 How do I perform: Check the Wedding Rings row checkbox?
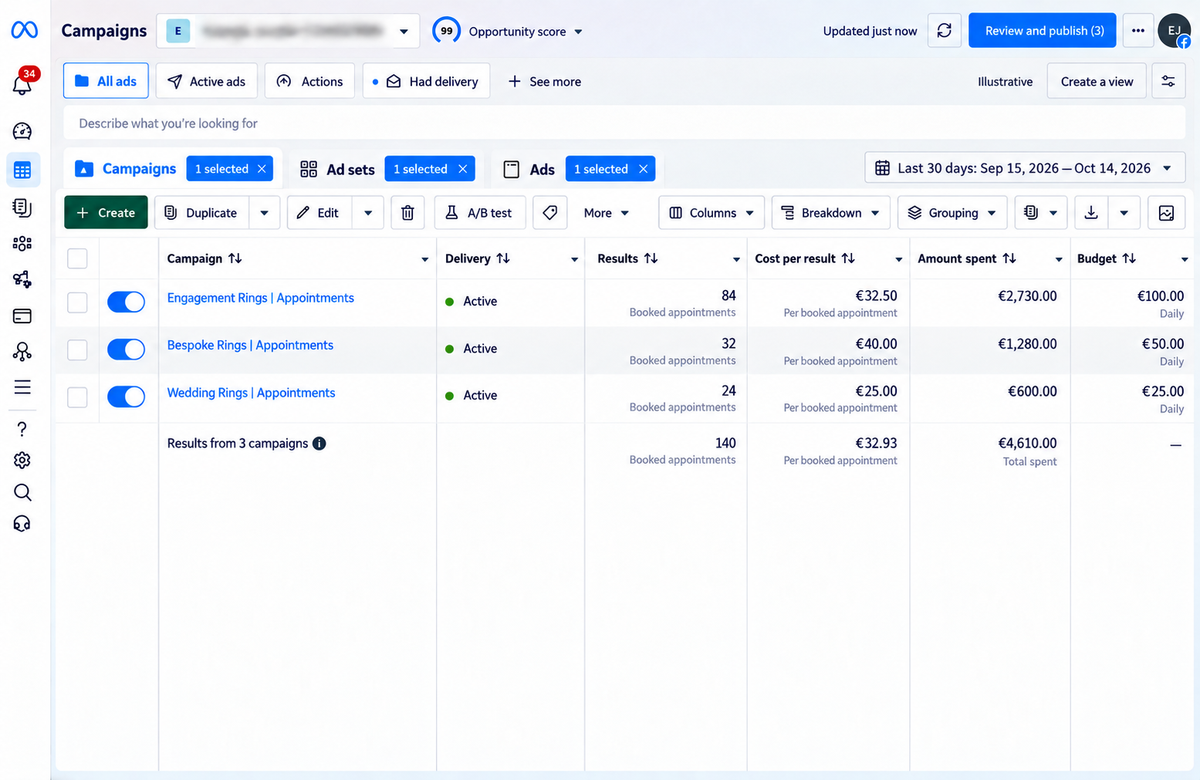[77, 397]
